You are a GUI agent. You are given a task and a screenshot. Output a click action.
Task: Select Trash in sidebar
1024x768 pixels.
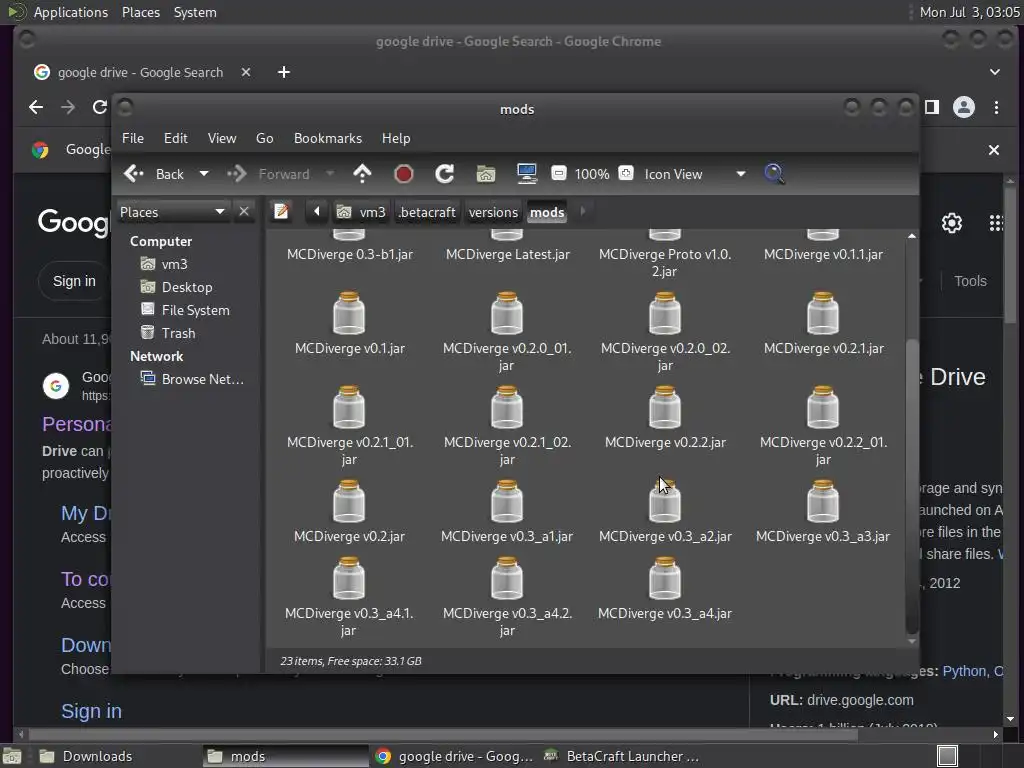pos(168,333)
